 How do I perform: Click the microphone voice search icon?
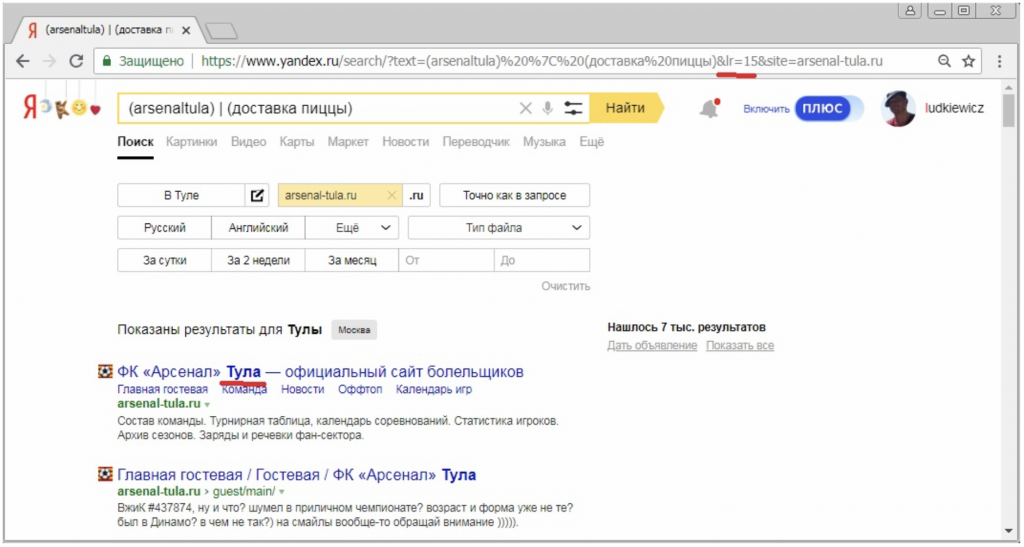point(547,108)
